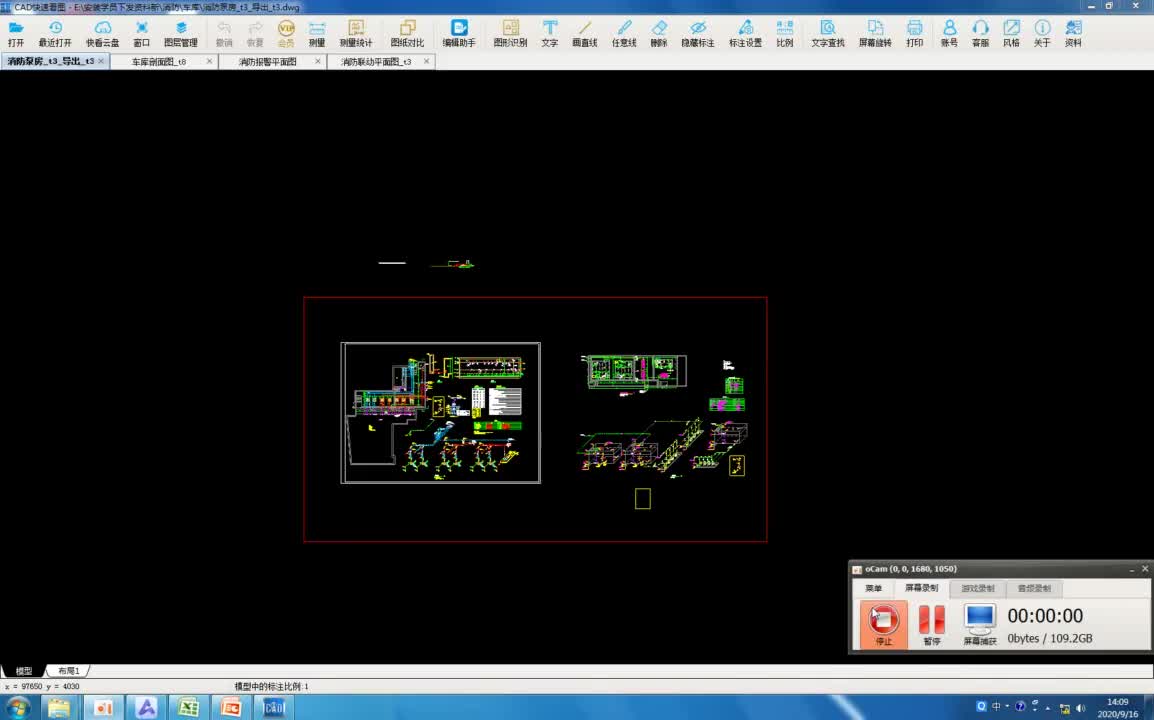Show hidden system tray icons
Viewport: 1154px width, 720px height.
[x=1047, y=708]
